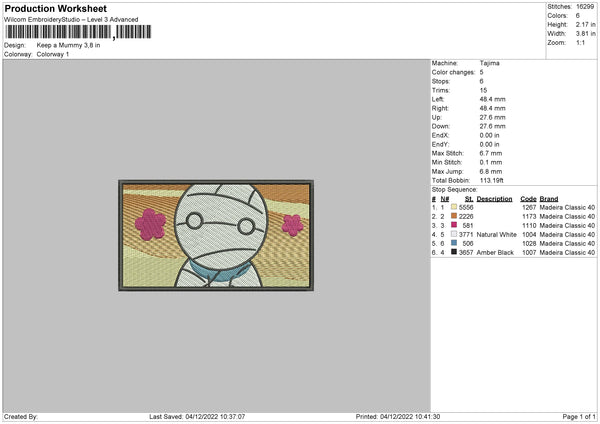600x424 pixels.
Task: Click the design name Keep a Mummy 3,8 in
Action: tap(68, 45)
